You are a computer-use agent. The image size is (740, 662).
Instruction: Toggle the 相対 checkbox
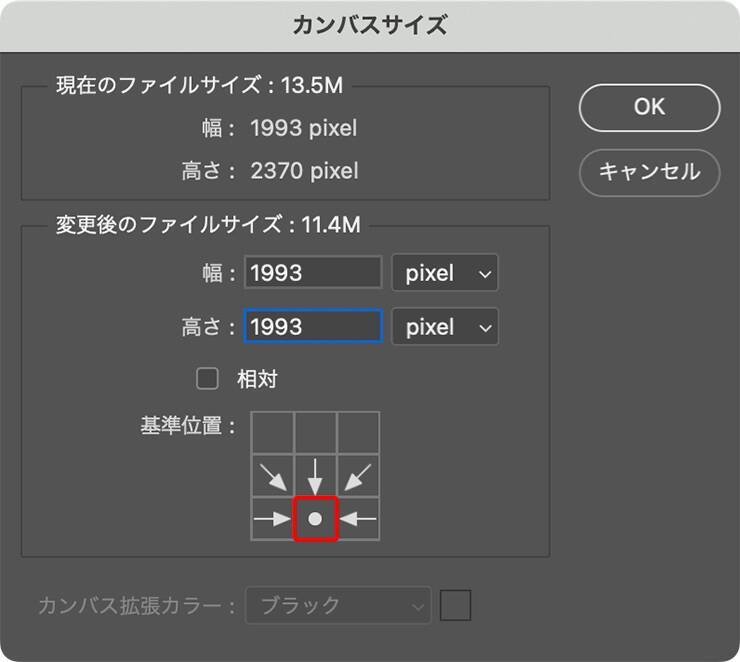coord(208,378)
